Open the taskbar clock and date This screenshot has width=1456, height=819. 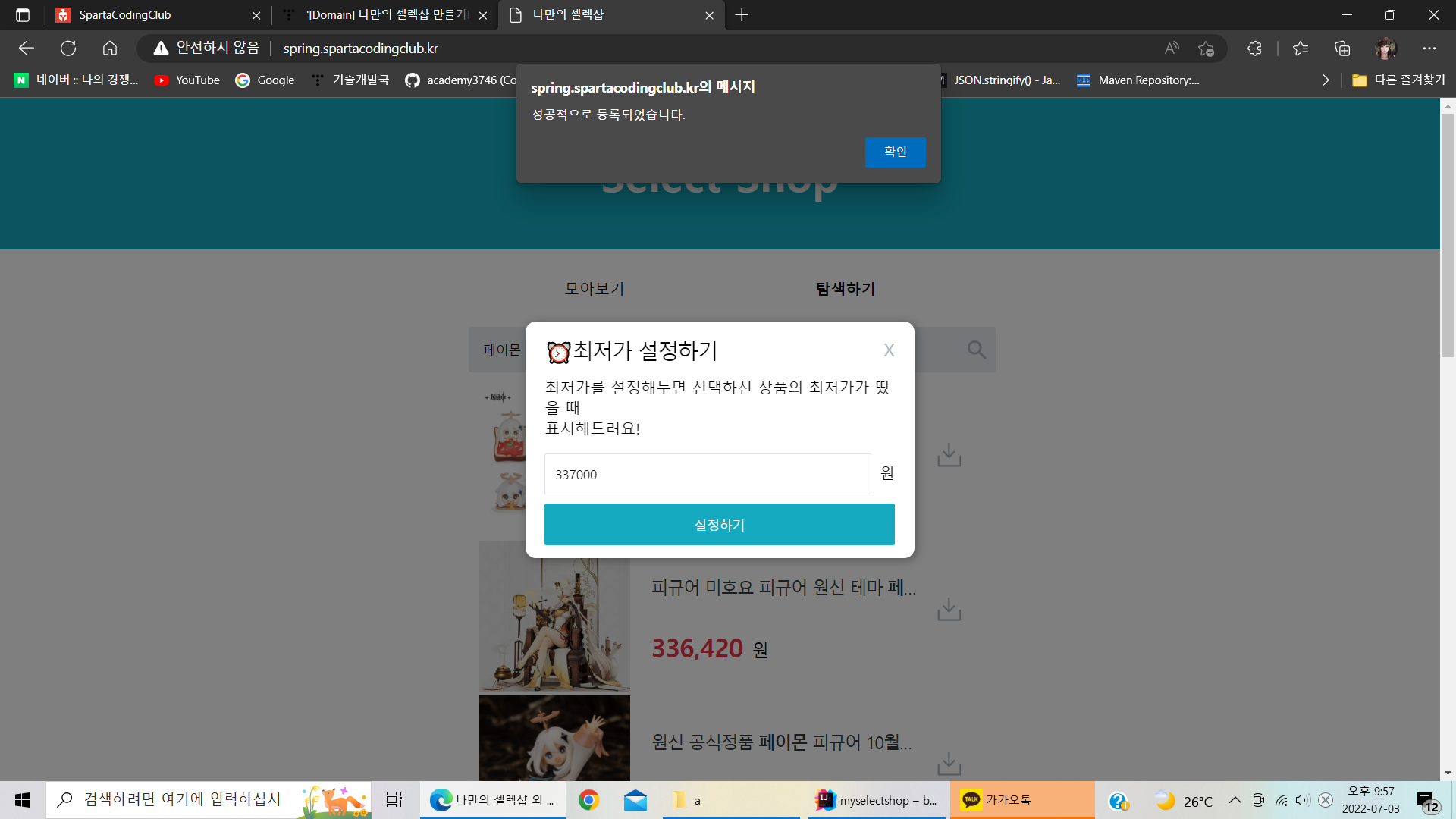(1370, 800)
